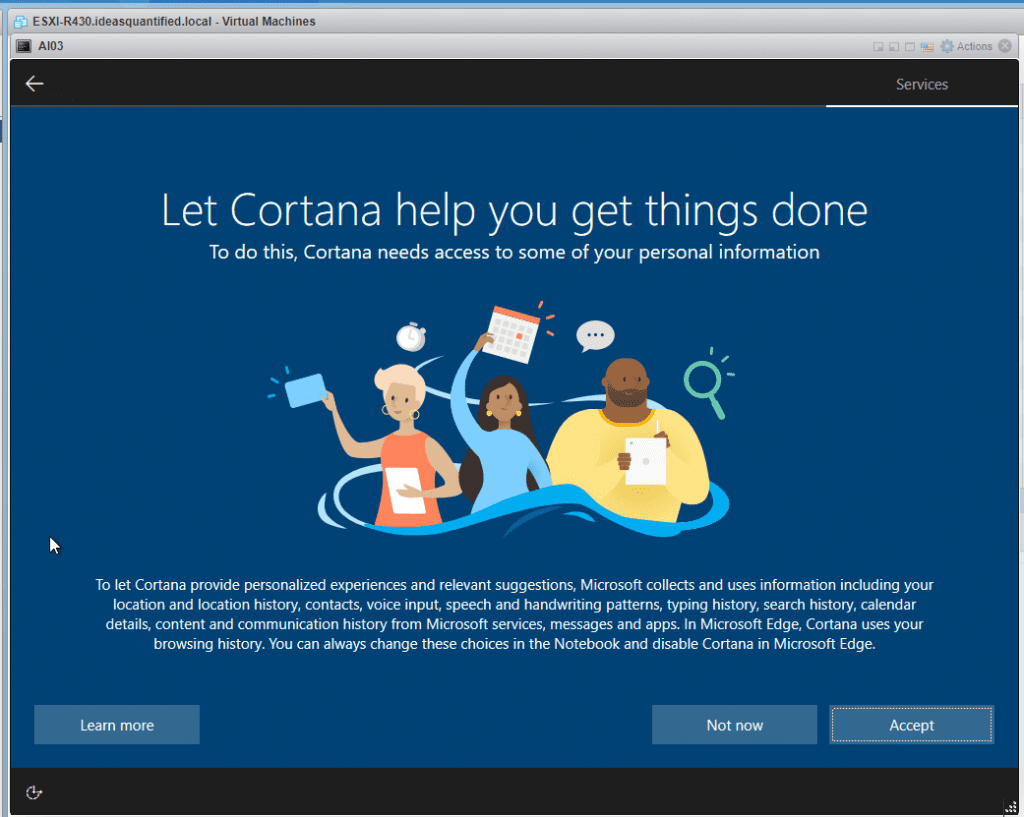1024x817 pixels.
Task: Click the AI03 console monitor icon
Action: pos(24,46)
